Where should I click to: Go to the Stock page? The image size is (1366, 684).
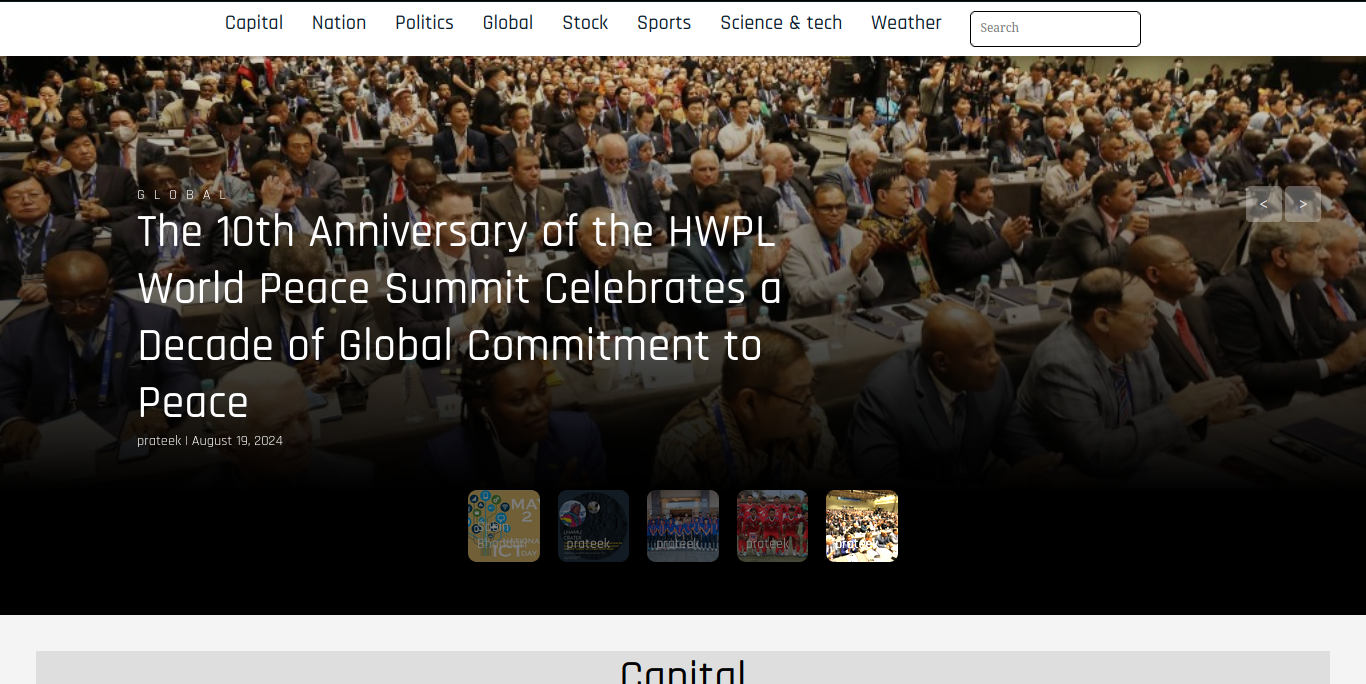[x=585, y=23]
